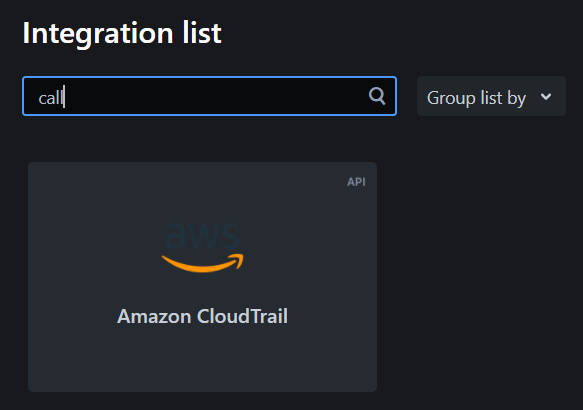Click the magnifying glass search icon
Image resolution: width=583 pixels, height=410 pixels.
(x=377, y=96)
